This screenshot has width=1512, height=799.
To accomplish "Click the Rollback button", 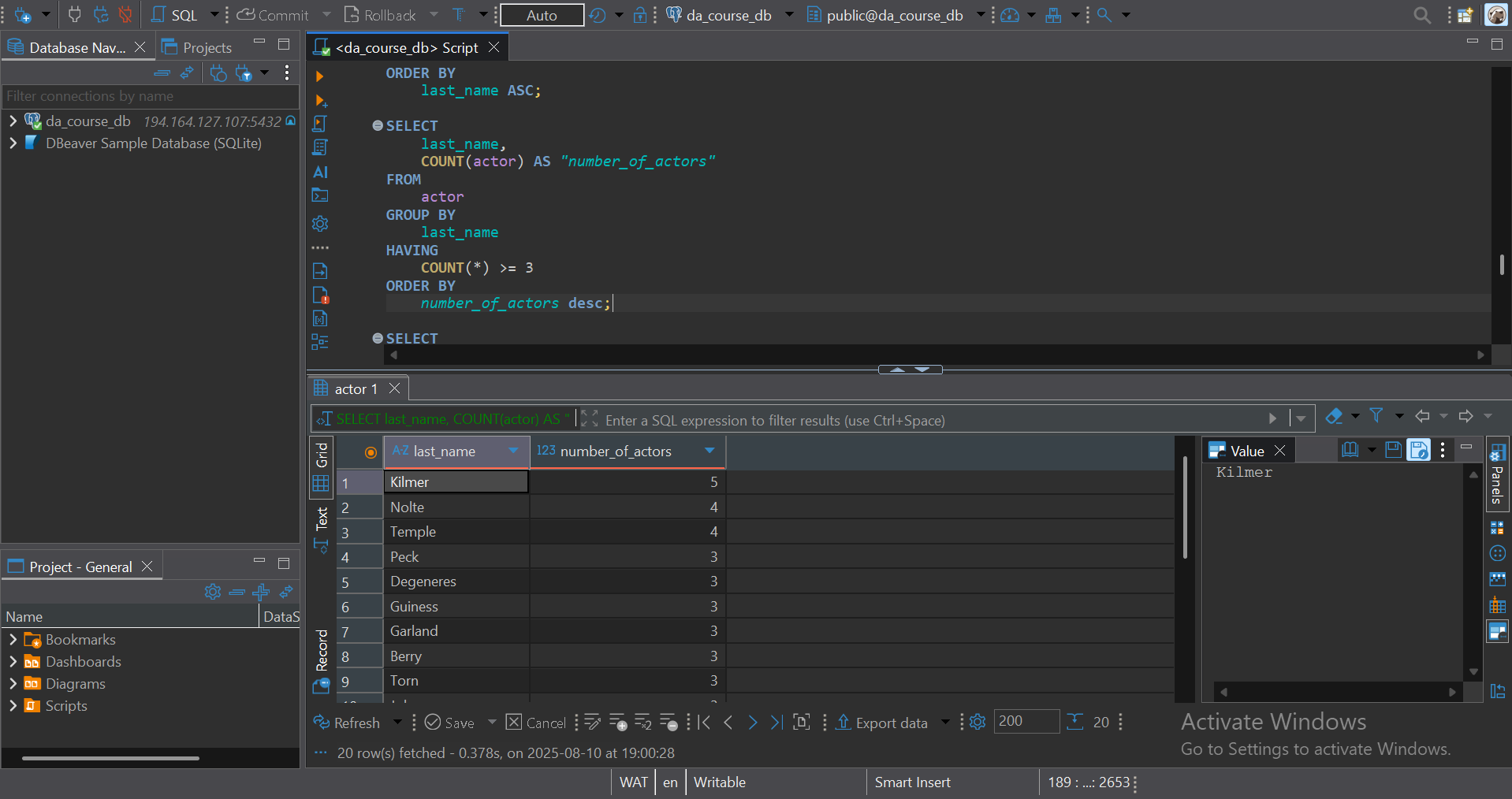I will pos(380,15).
